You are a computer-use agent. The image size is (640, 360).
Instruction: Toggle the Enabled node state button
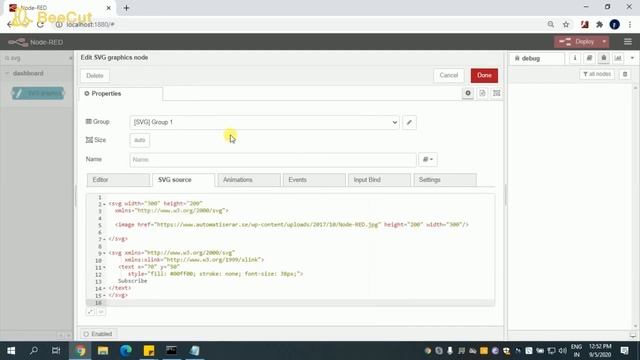pyautogui.click(x=98, y=334)
